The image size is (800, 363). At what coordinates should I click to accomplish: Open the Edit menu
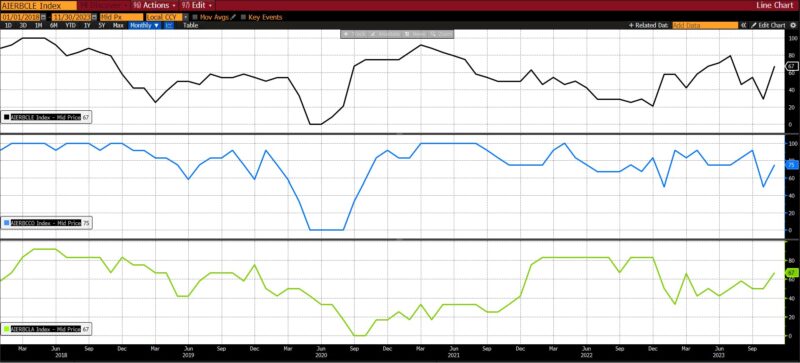pyautogui.click(x=196, y=5)
